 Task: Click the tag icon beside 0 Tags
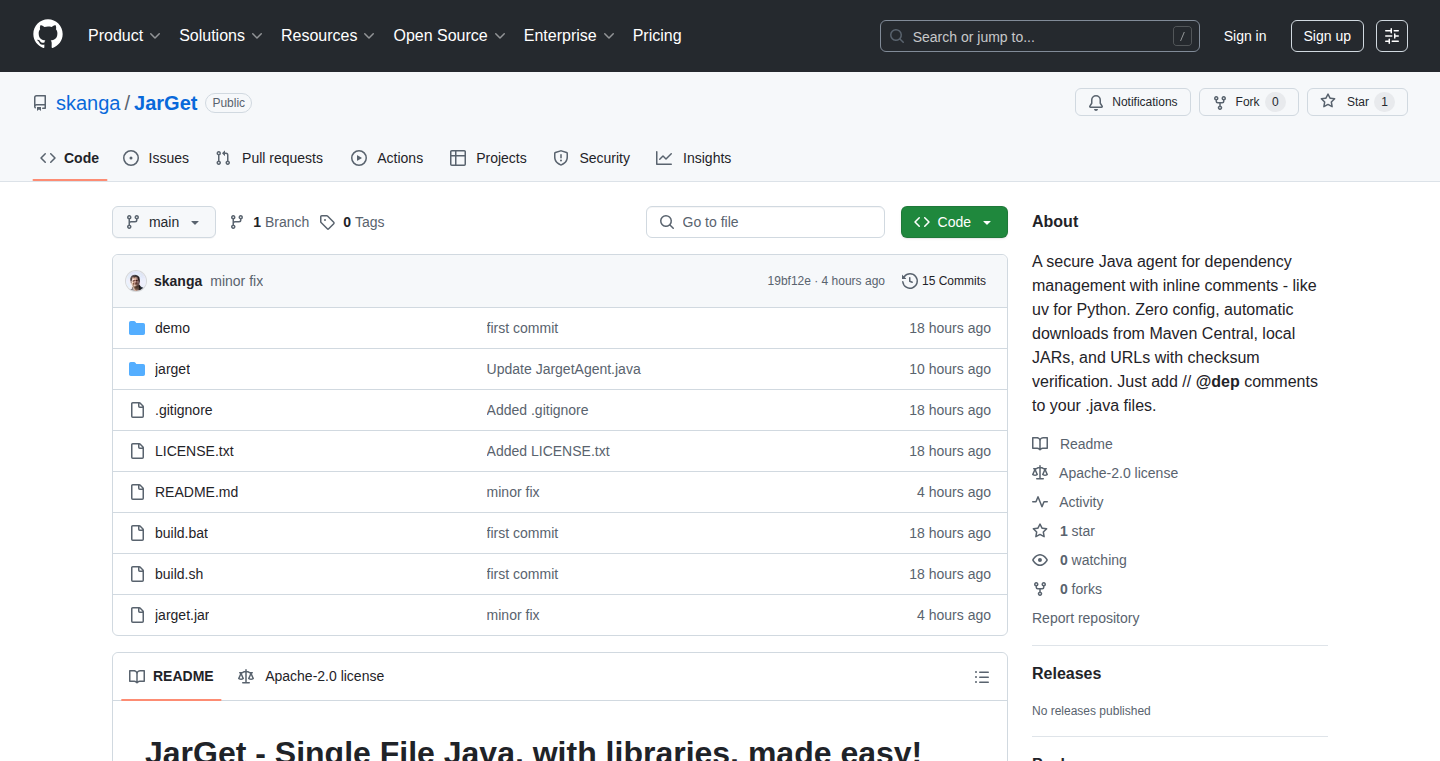(327, 222)
